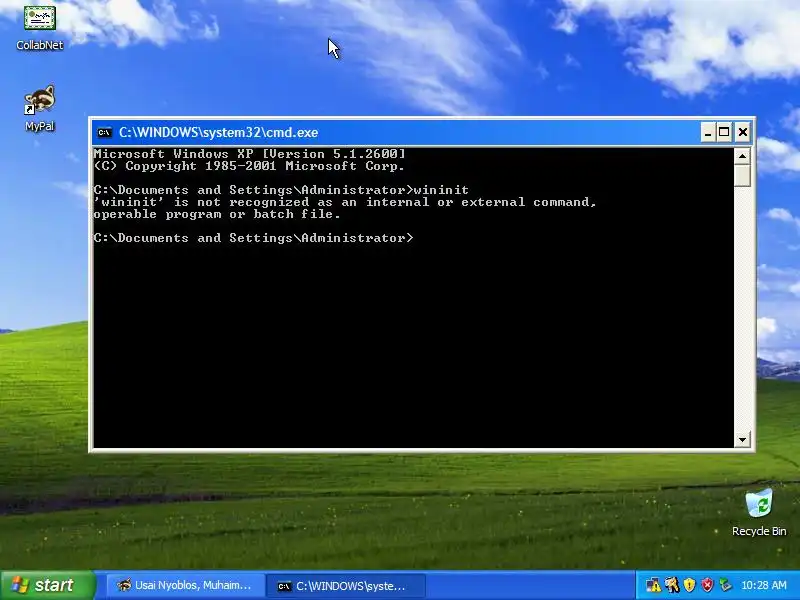Open the red shield Security Center alert
The height and width of the screenshot is (600, 800).
coord(707,585)
